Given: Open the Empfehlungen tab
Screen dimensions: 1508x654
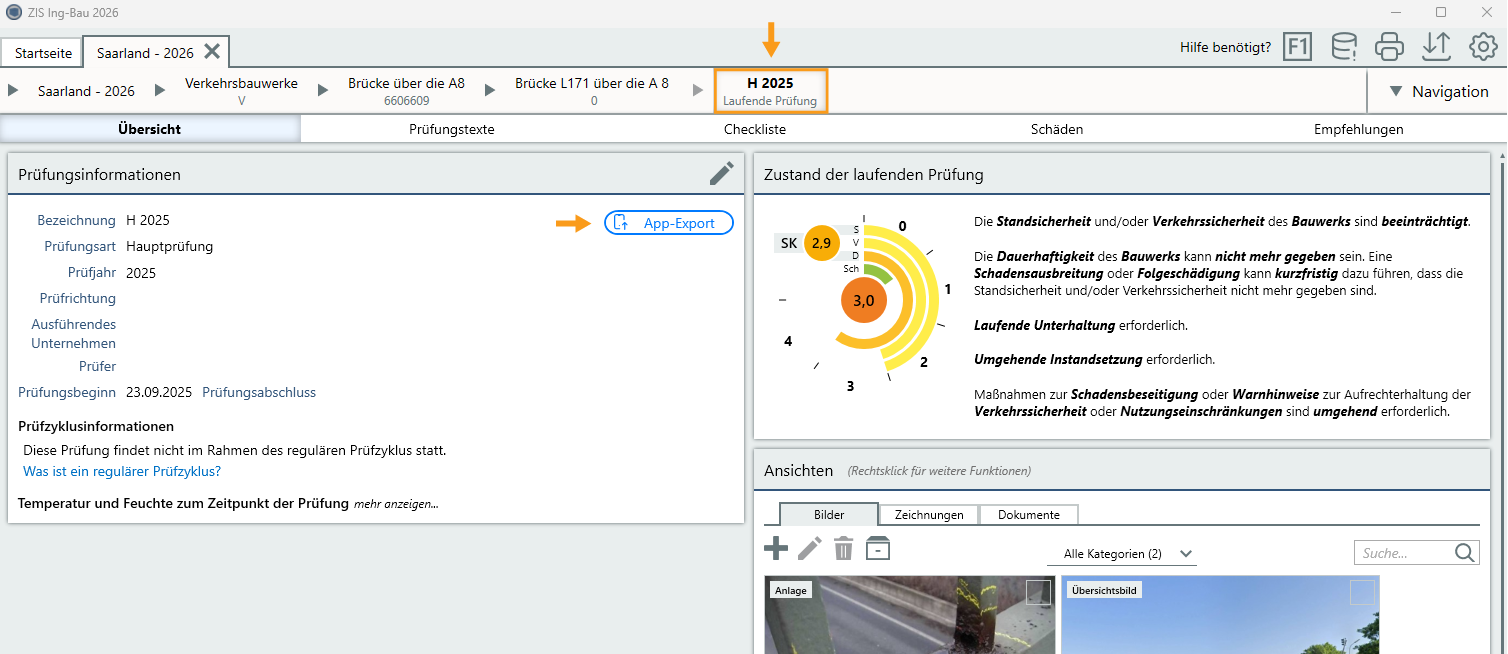Looking at the screenshot, I should coord(1358,129).
